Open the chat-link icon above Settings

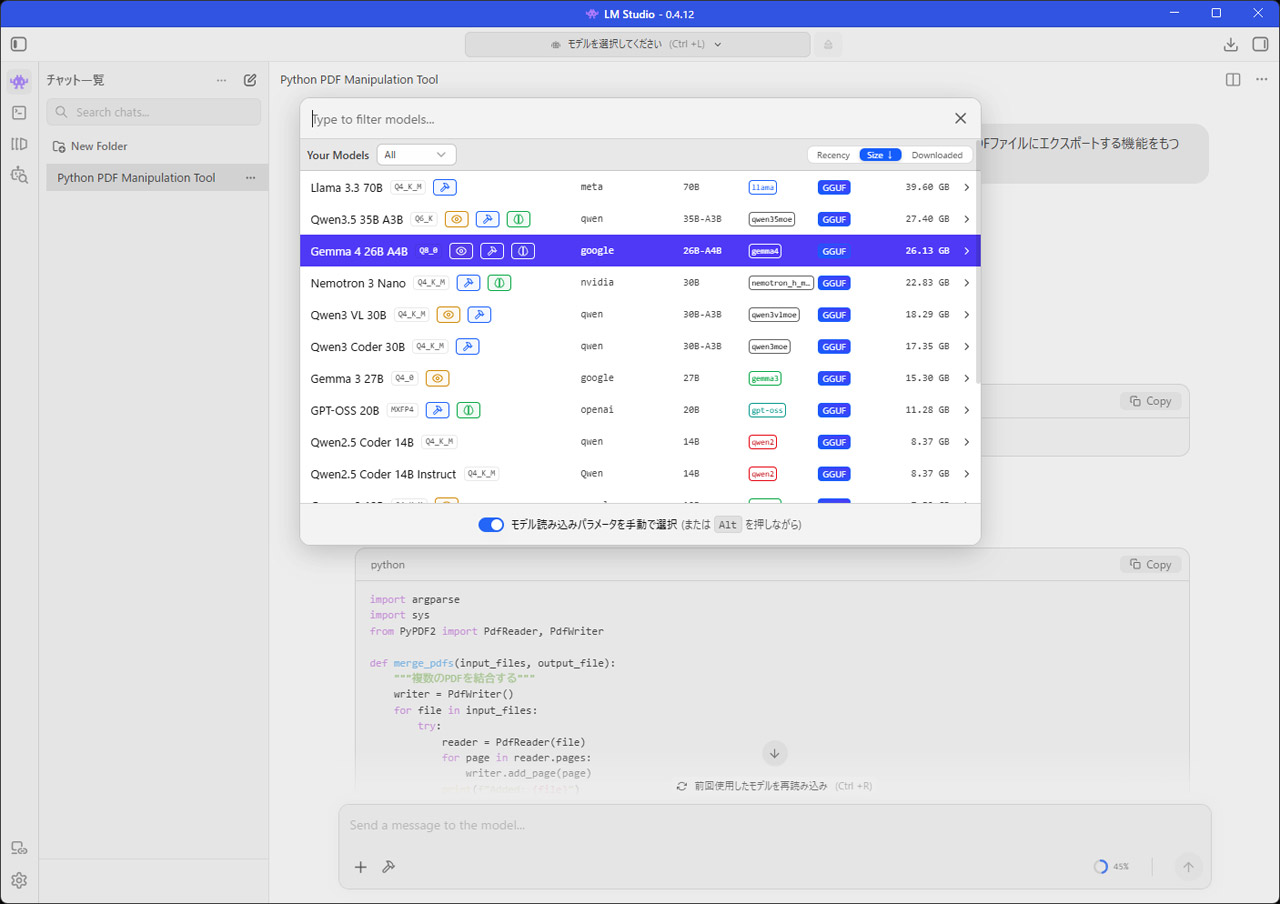(19, 848)
